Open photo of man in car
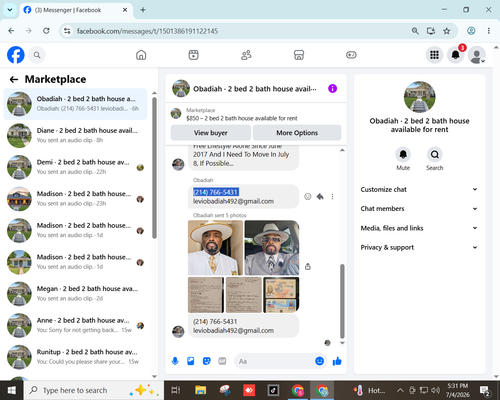The width and height of the screenshot is (500, 400). 272,248
